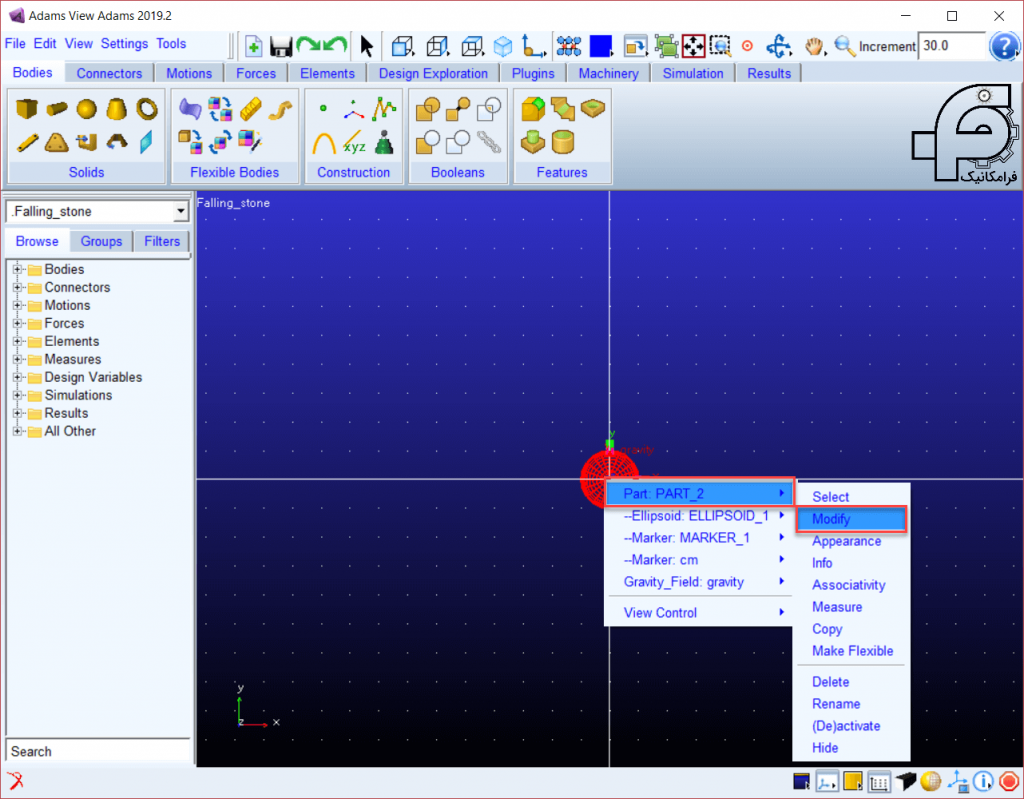Create a rigid body Box solid
Image resolution: width=1024 pixels, height=799 pixels.
pyautogui.click(x=27, y=108)
